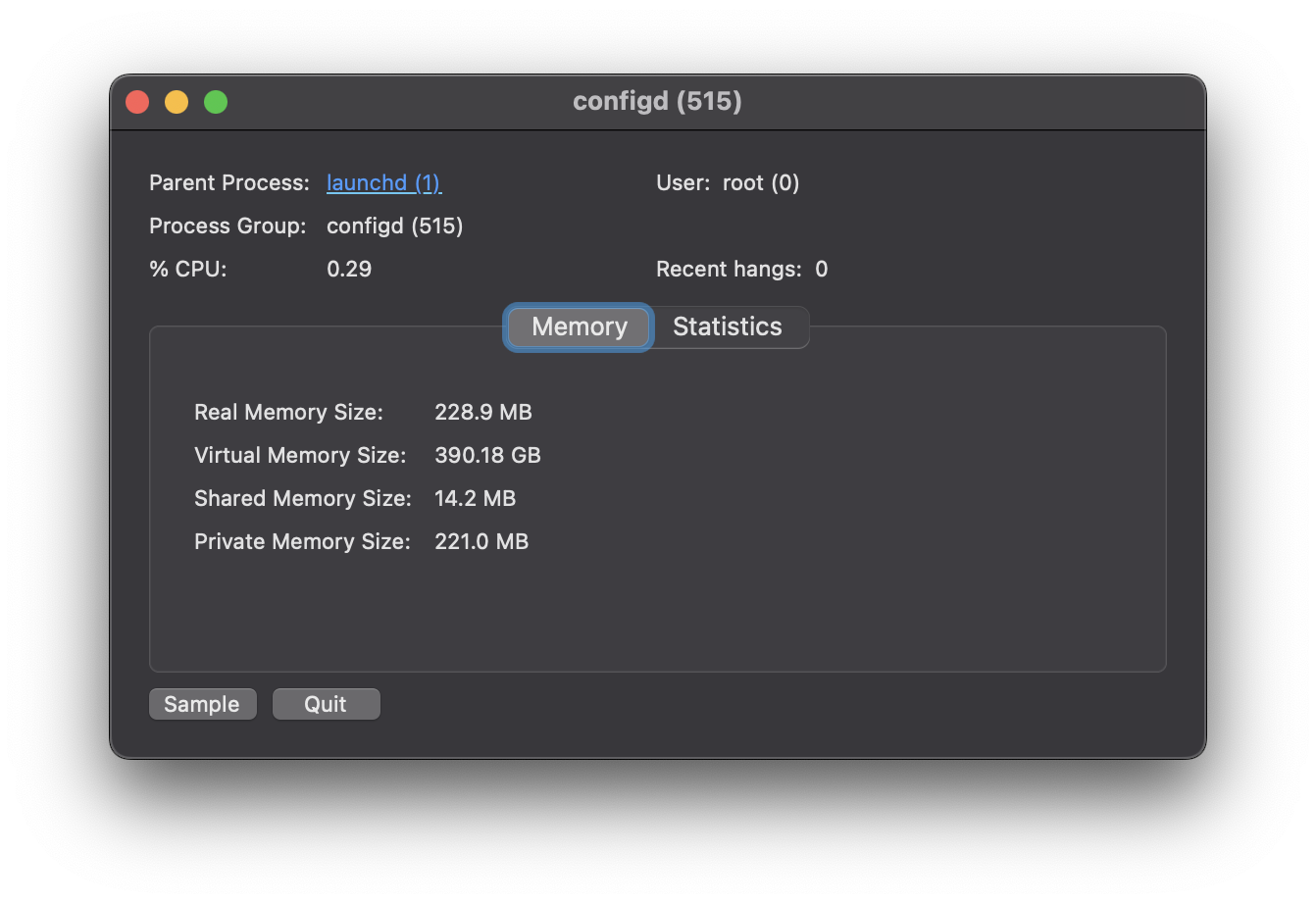Open the launchd (1) parent process link
Viewport: 1316px width, 904px height.
tap(384, 183)
